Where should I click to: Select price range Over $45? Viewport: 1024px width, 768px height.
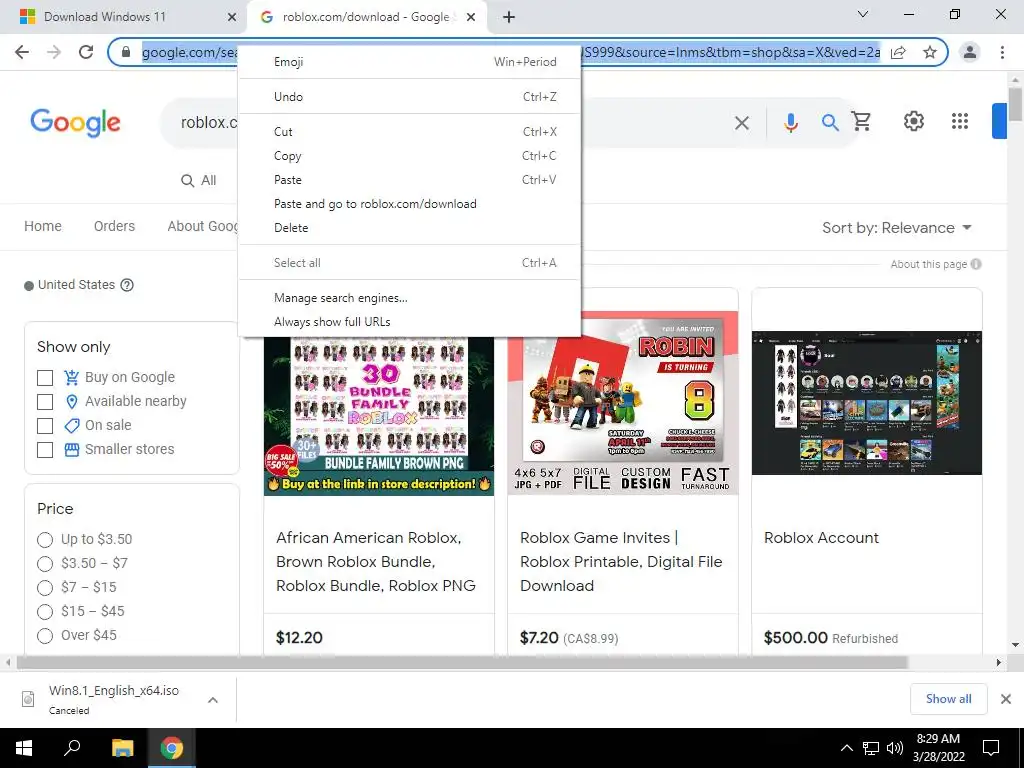(x=45, y=635)
